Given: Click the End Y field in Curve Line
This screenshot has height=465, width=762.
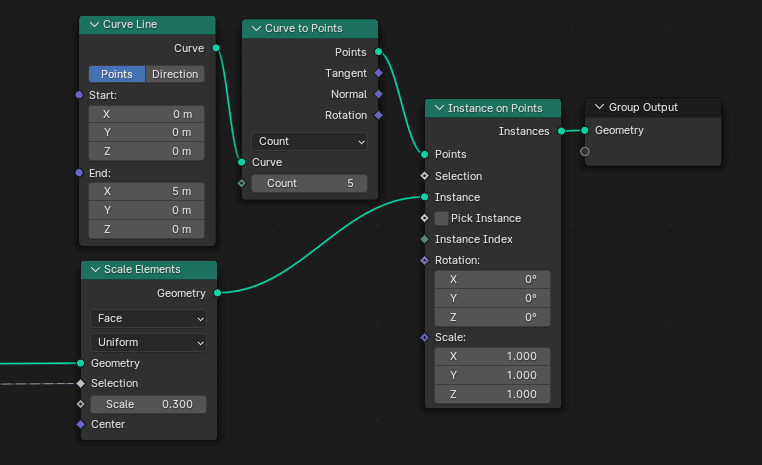Looking at the screenshot, I should (146, 210).
